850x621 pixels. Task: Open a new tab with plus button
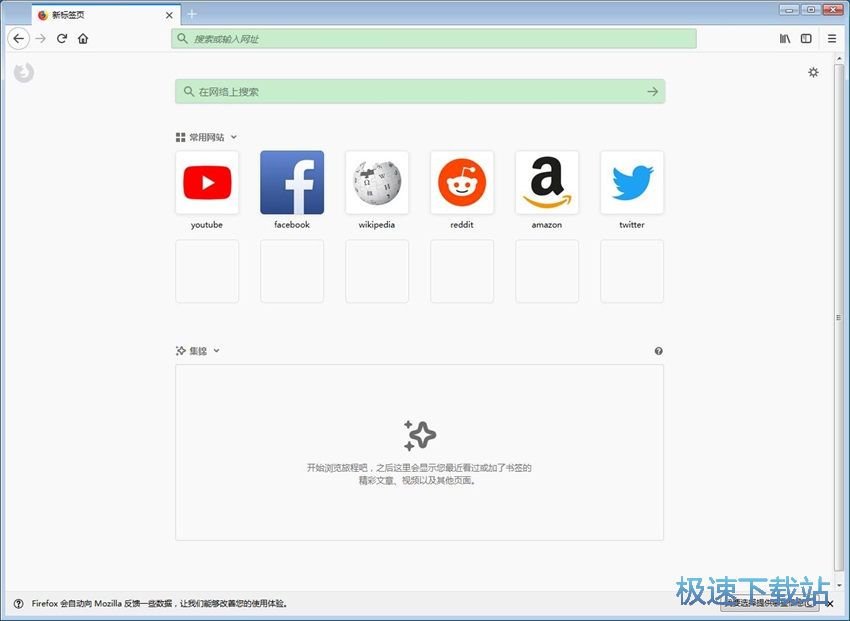click(x=192, y=14)
